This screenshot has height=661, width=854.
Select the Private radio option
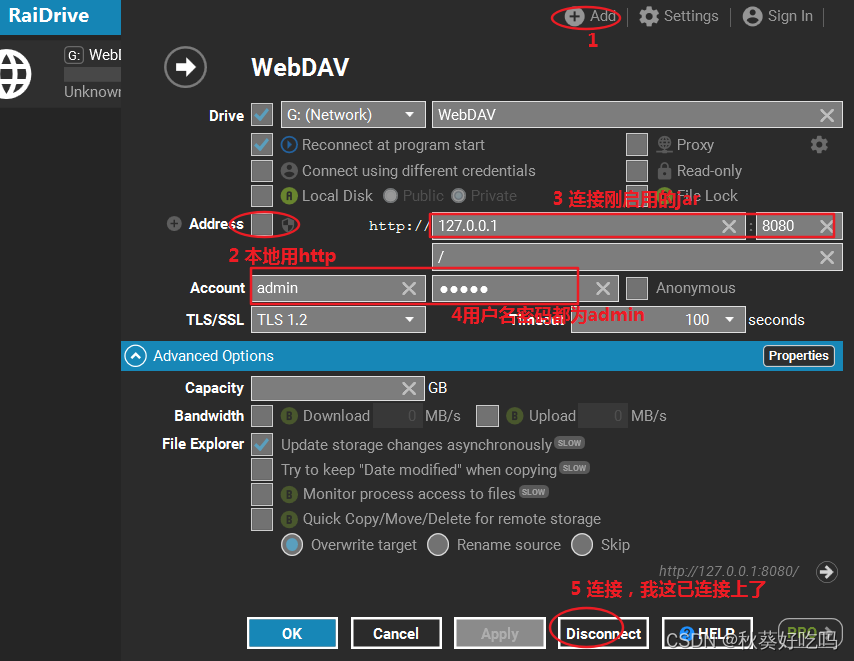pyautogui.click(x=459, y=195)
